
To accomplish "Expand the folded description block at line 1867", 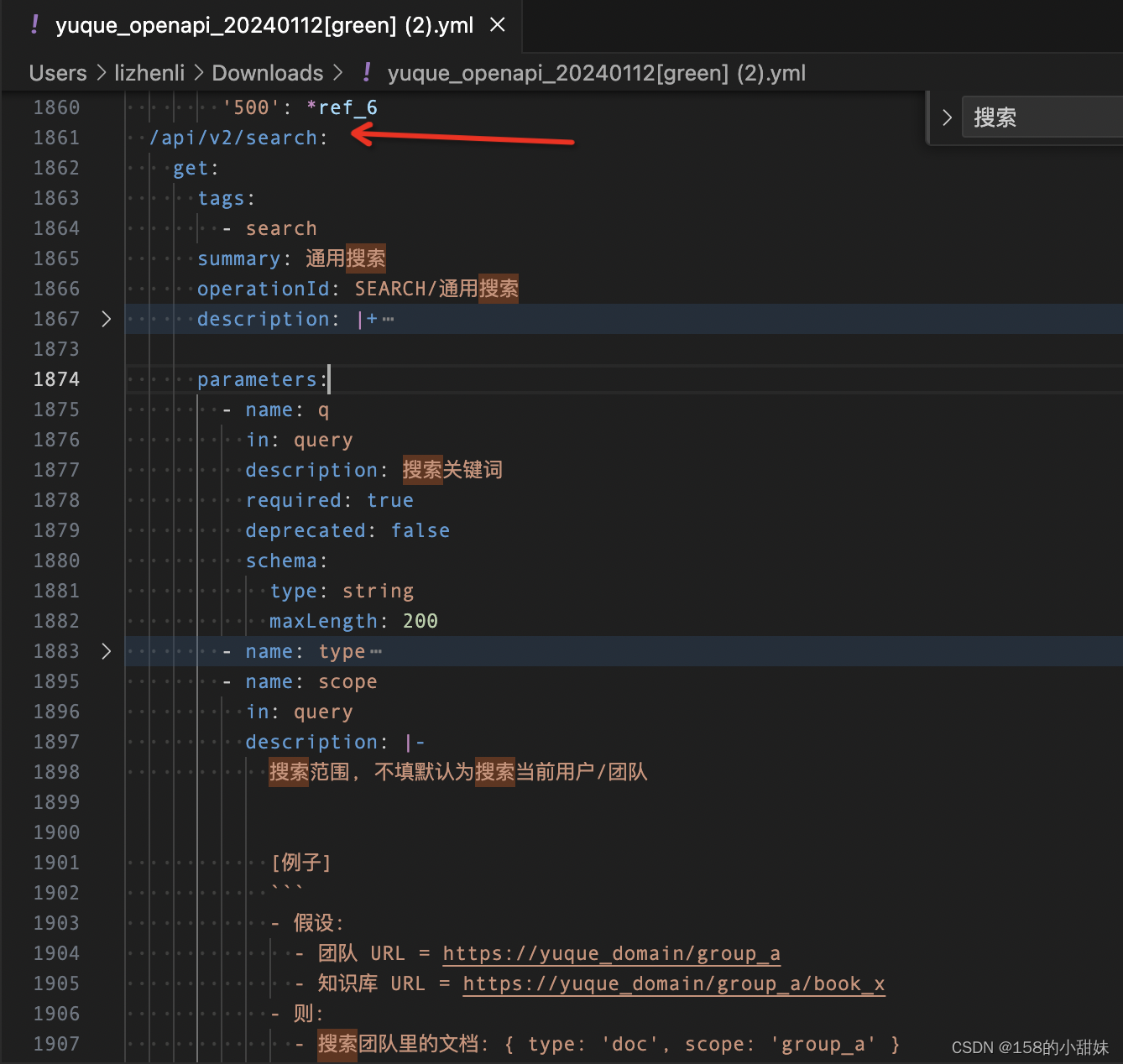I will pyautogui.click(x=106, y=319).
